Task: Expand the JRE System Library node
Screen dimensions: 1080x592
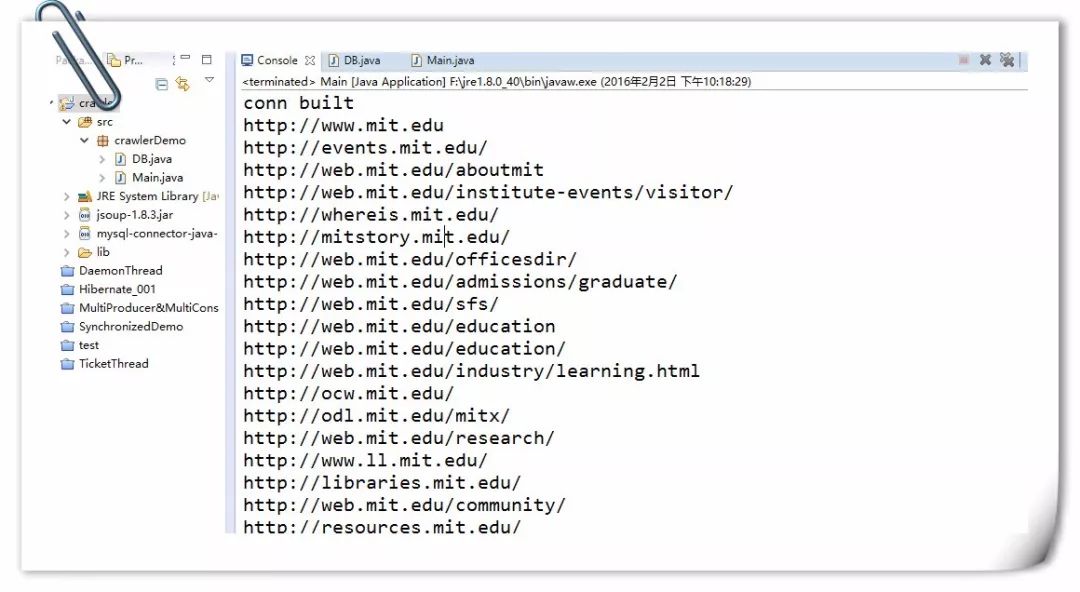Action: coord(67,197)
